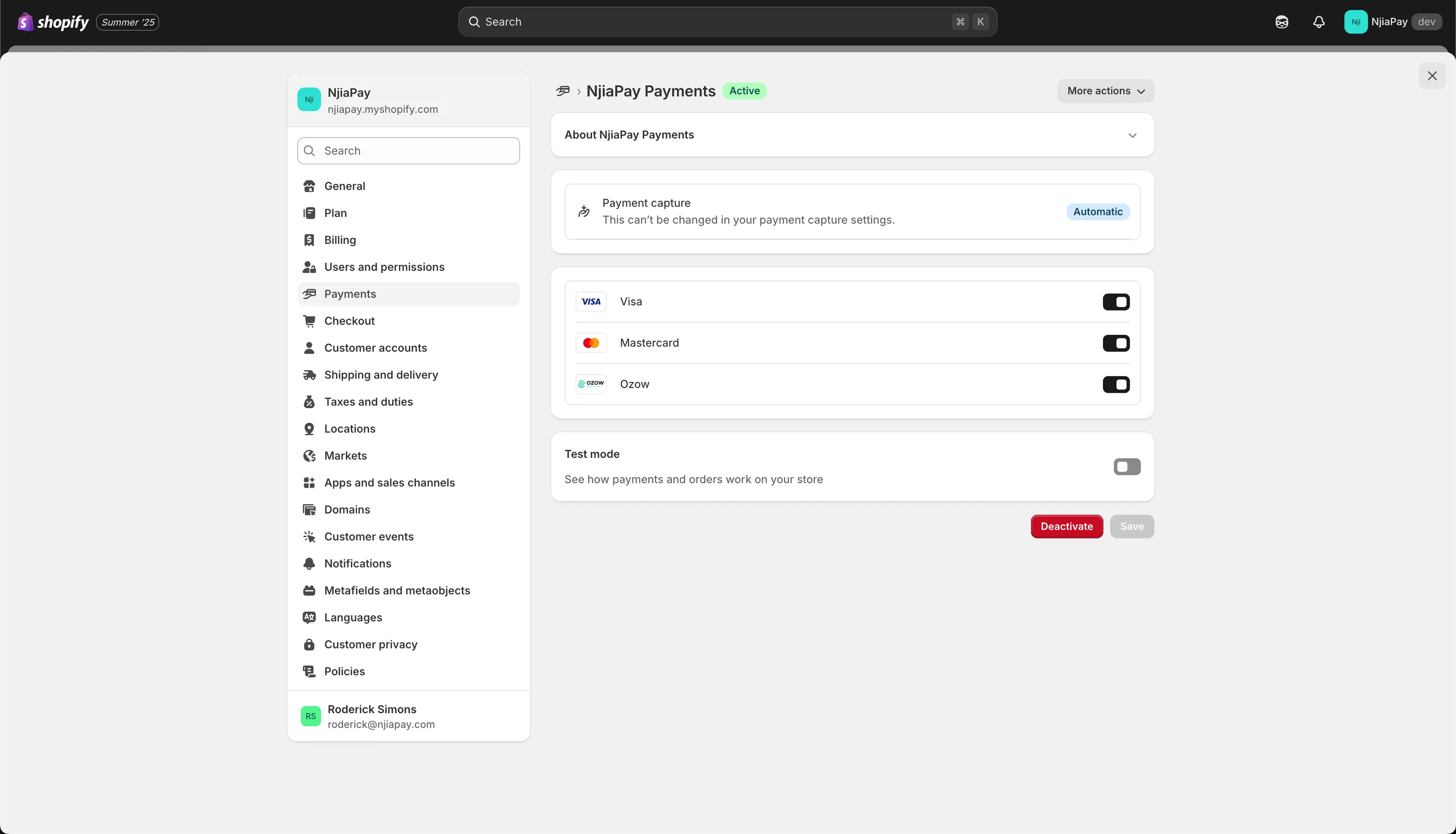Open the More actions dropdown
Image resolution: width=1456 pixels, height=834 pixels.
point(1105,91)
